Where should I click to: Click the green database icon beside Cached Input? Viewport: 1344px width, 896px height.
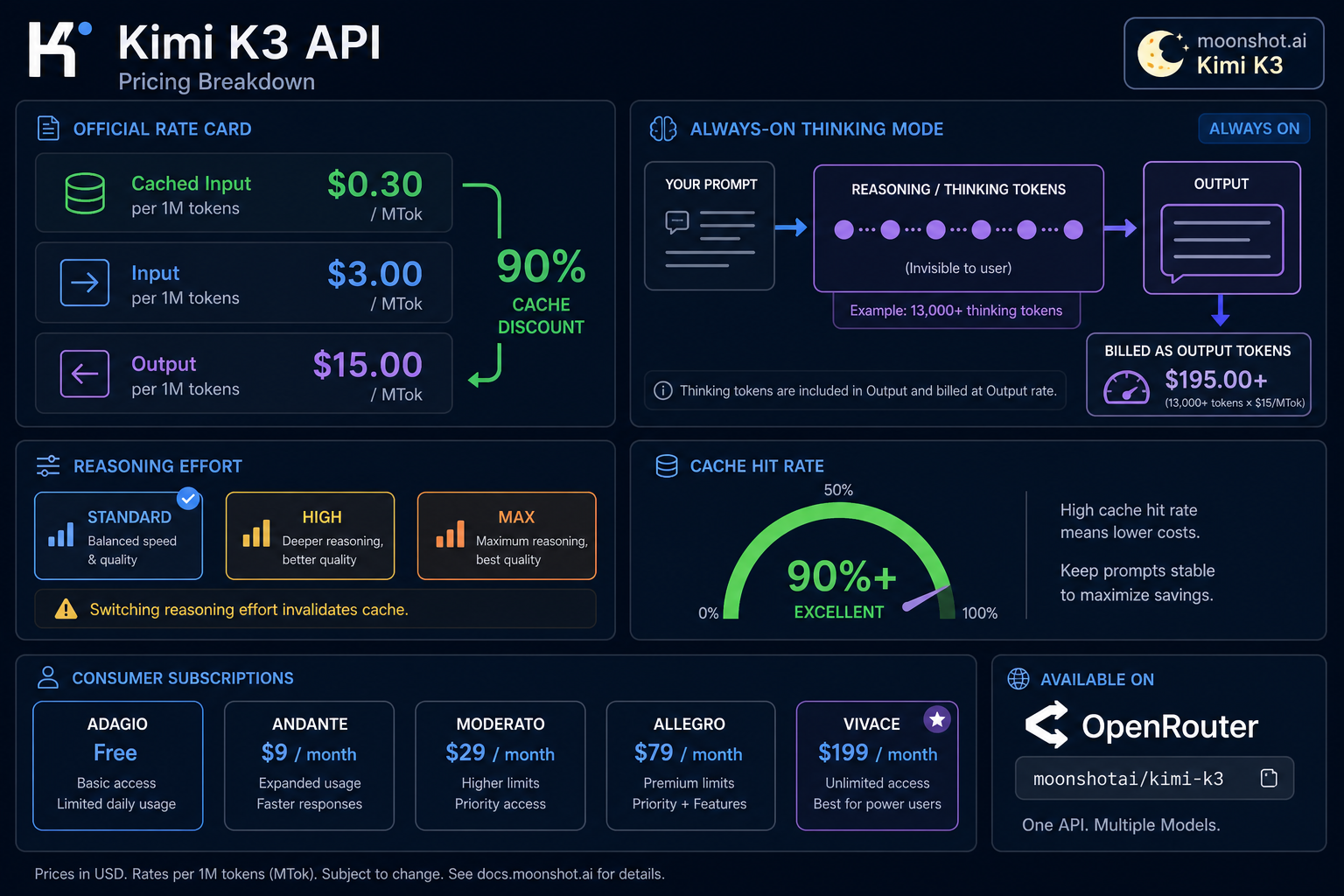(85, 193)
